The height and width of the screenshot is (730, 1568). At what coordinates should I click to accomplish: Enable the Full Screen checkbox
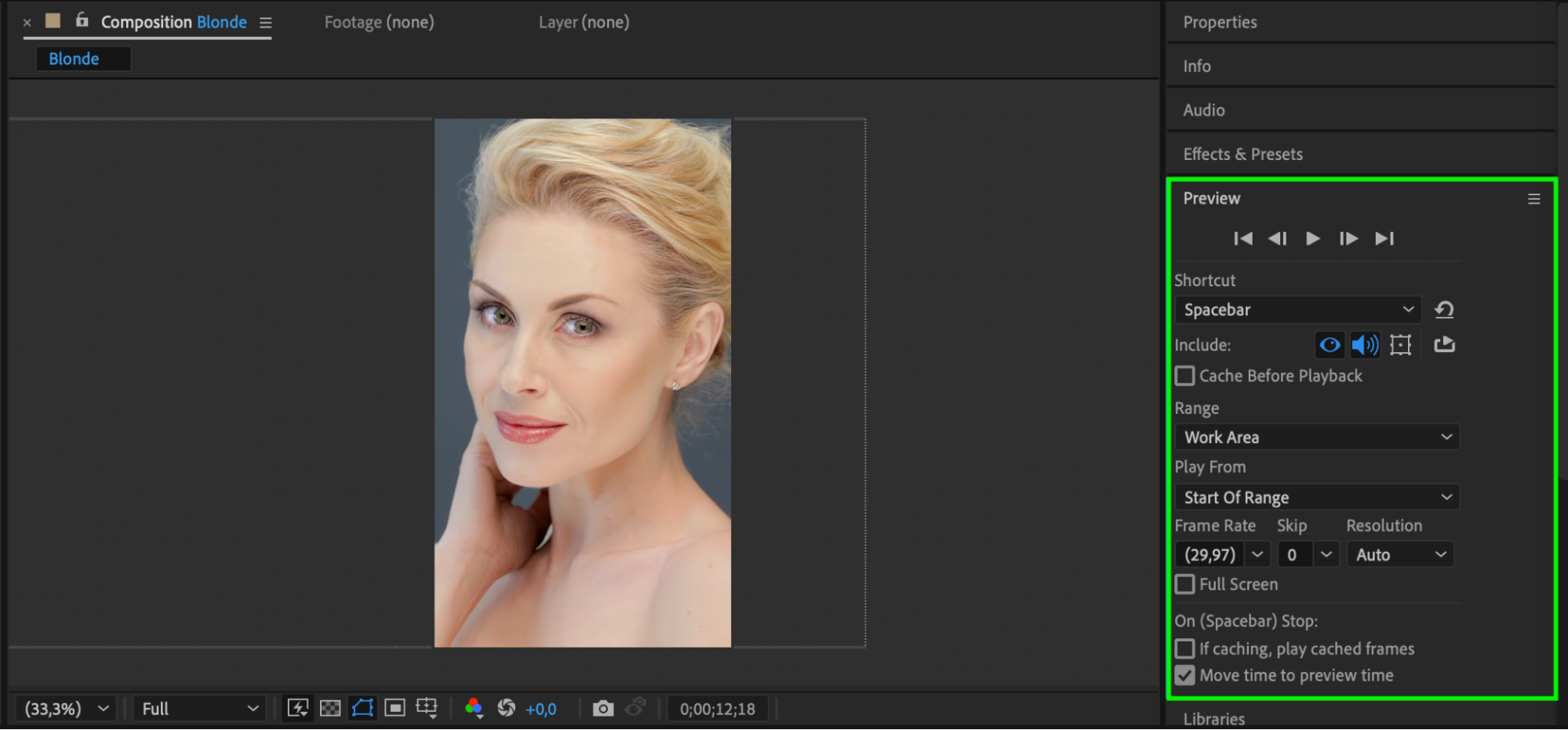pos(1185,585)
